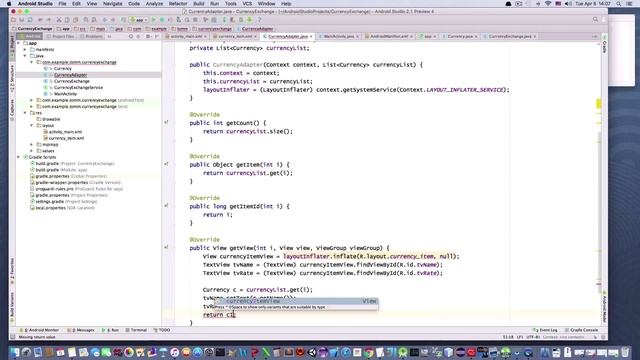Click the green Run app button
This screenshot has width=640, height=360.
[x=153, y=20]
